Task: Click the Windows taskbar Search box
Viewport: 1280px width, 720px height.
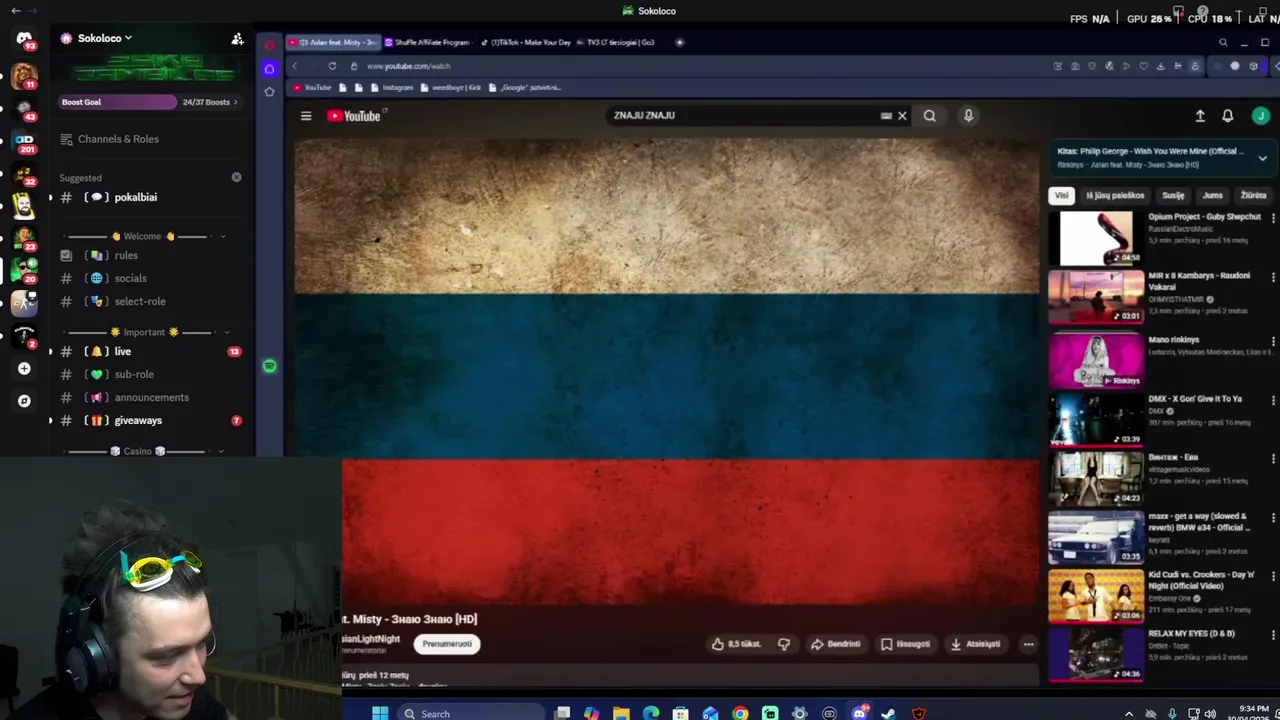Action: click(x=472, y=713)
